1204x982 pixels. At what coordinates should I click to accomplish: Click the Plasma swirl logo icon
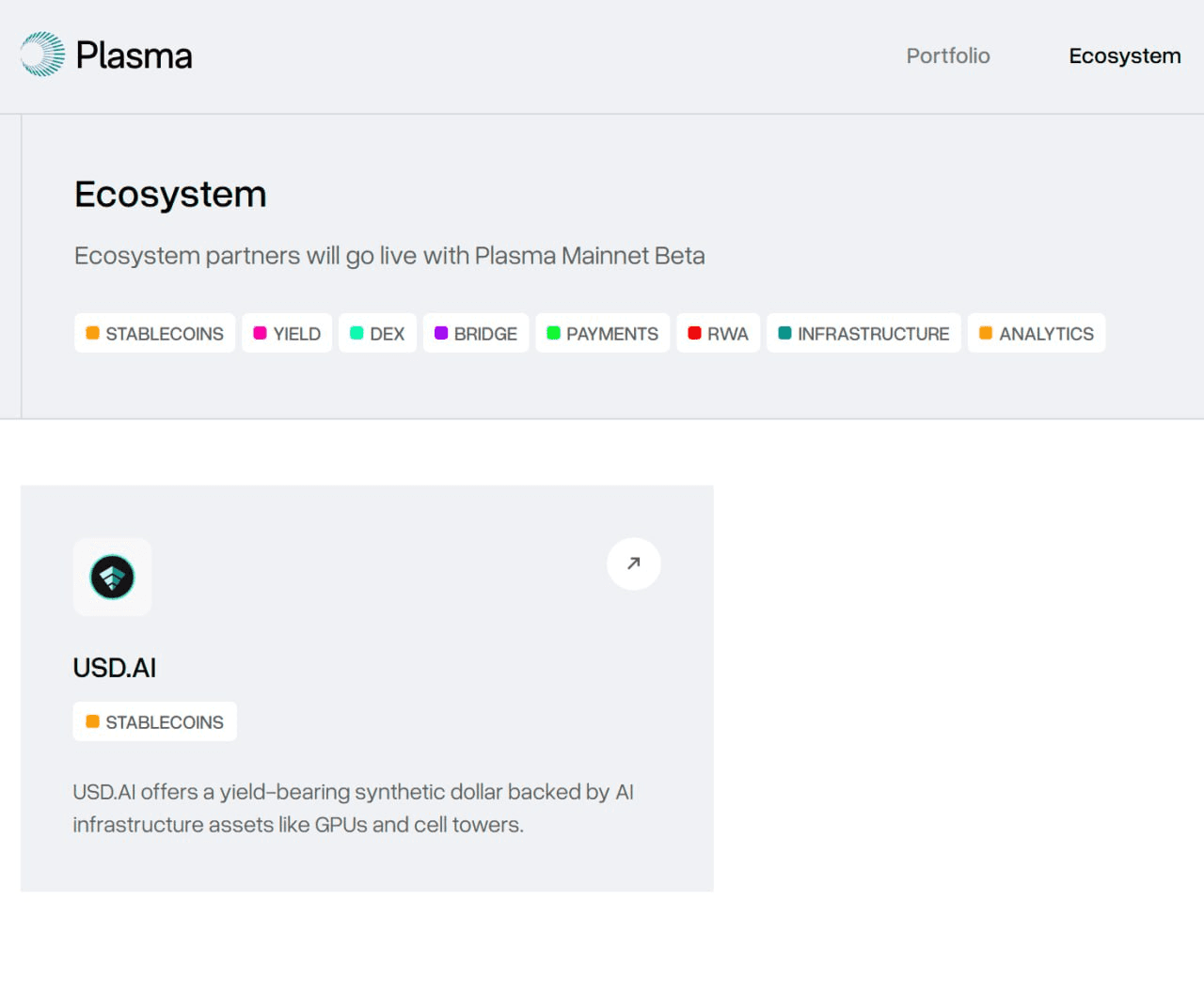point(42,55)
